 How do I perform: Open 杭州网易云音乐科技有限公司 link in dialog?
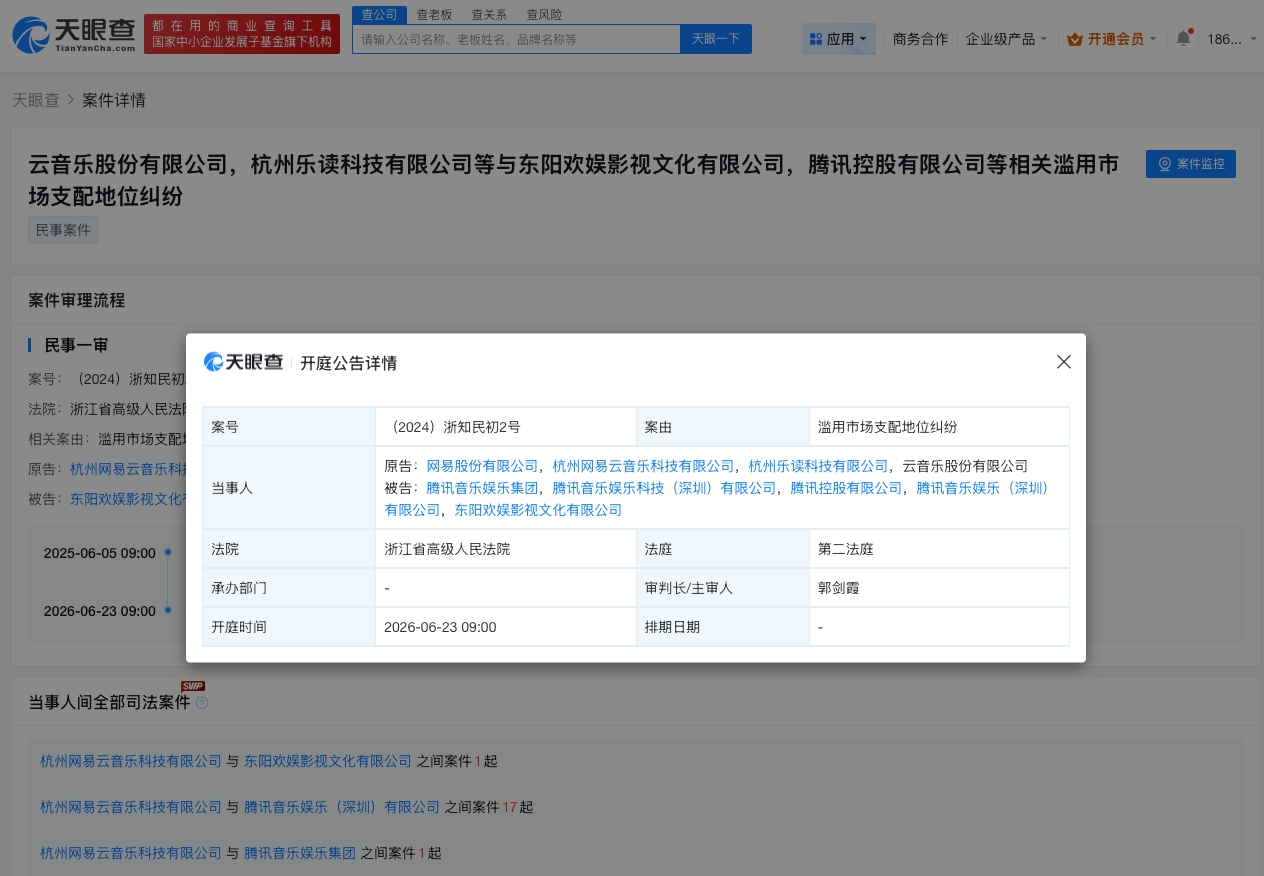tap(643, 466)
